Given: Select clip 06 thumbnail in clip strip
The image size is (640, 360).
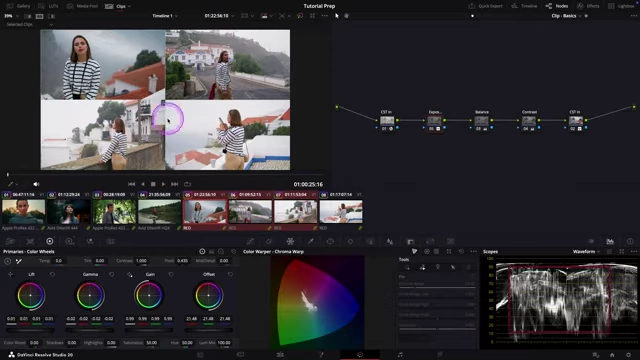Looking at the screenshot, I should [x=250, y=211].
